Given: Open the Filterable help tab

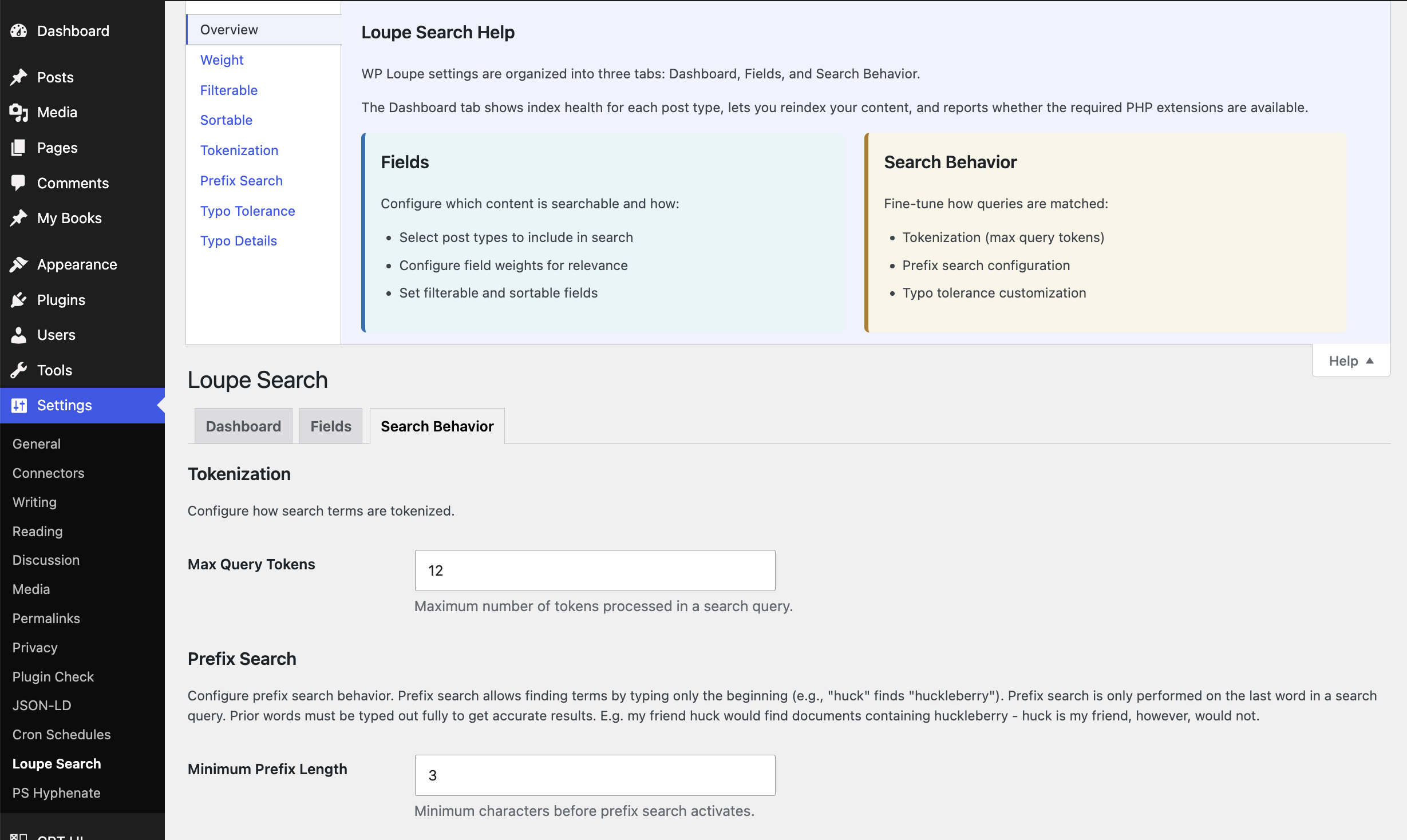Looking at the screenshot, I should click(228, 90).
